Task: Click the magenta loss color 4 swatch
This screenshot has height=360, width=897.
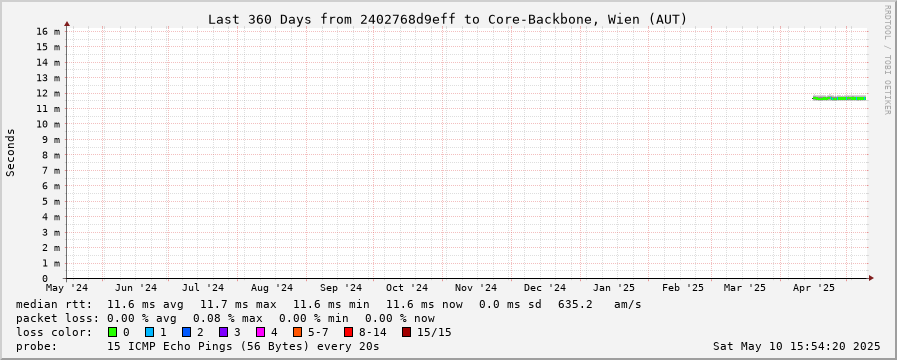Action: coord(260,332)
